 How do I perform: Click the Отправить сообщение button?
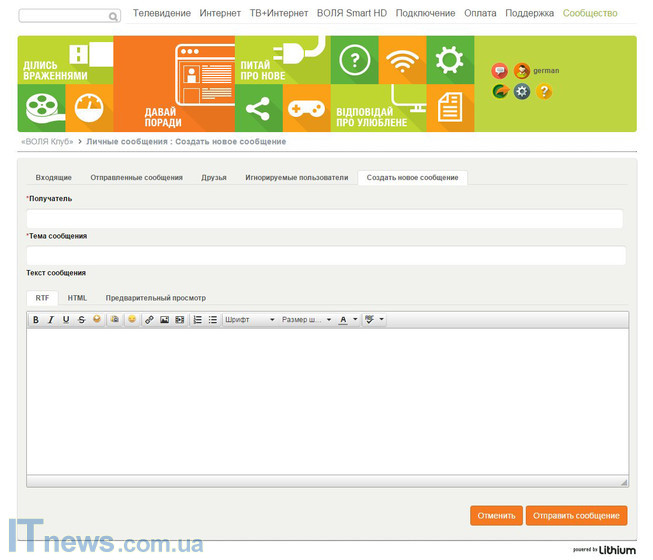[x=576, y=516]
